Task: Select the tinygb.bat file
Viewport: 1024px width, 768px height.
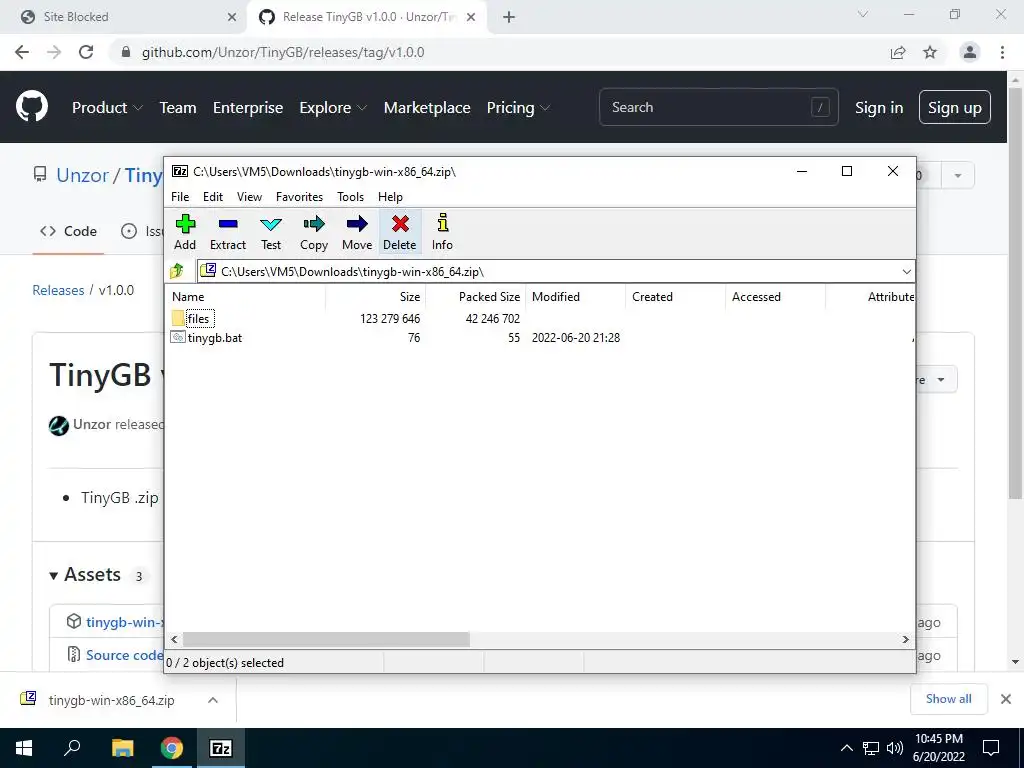Action: point(206,338)
